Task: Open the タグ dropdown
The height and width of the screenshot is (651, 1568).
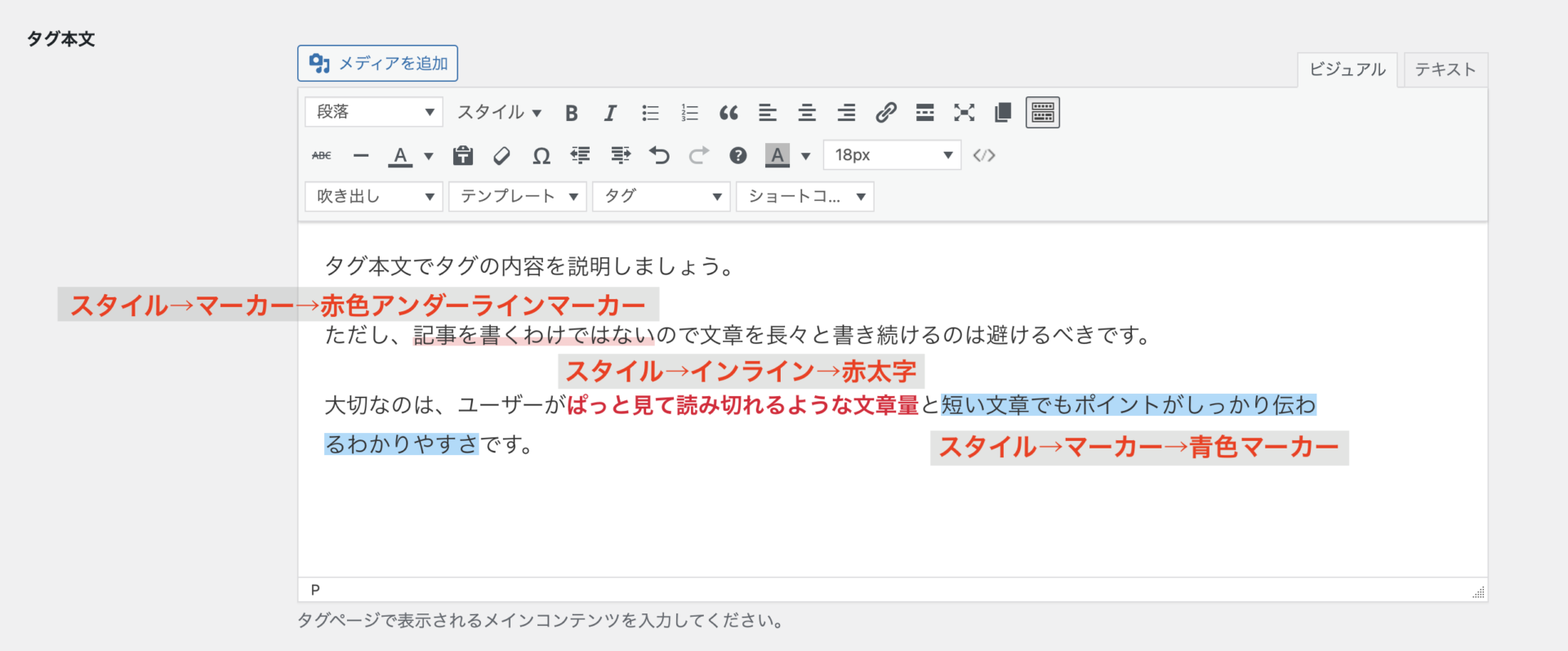Action: click(x=661, y=196)
